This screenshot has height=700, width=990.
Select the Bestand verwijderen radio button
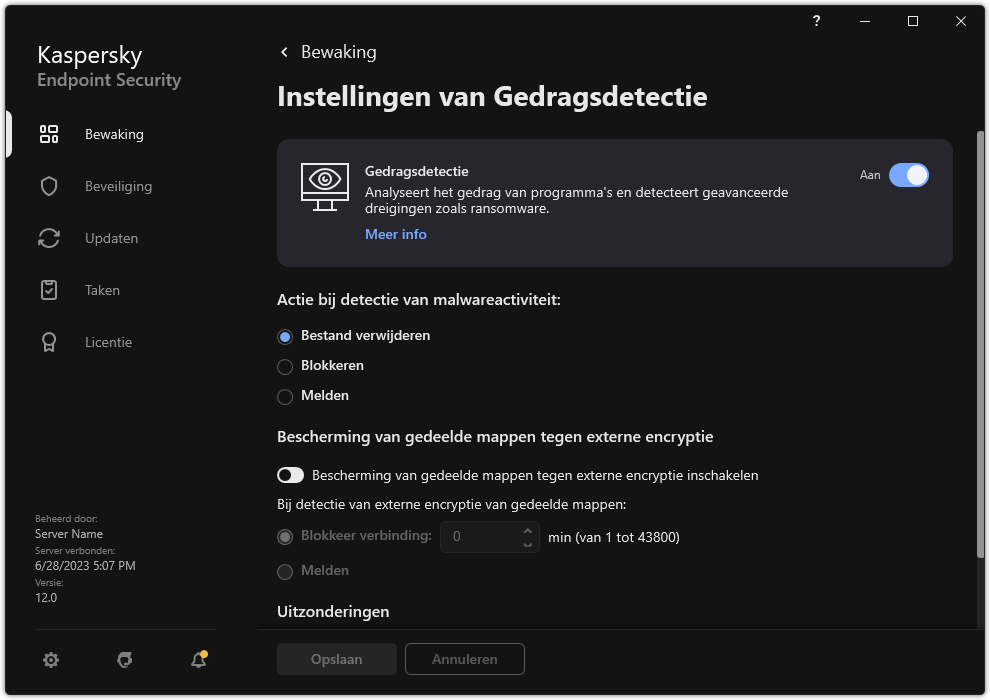coord(285,336)
